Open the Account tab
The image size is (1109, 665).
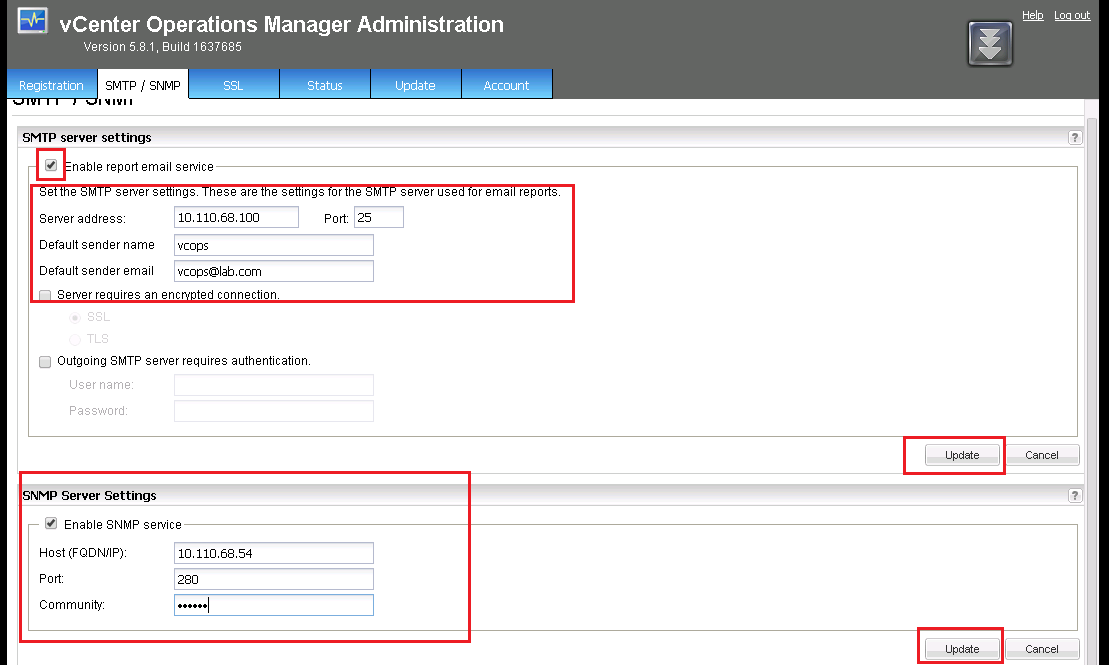(x=506, y=85)
